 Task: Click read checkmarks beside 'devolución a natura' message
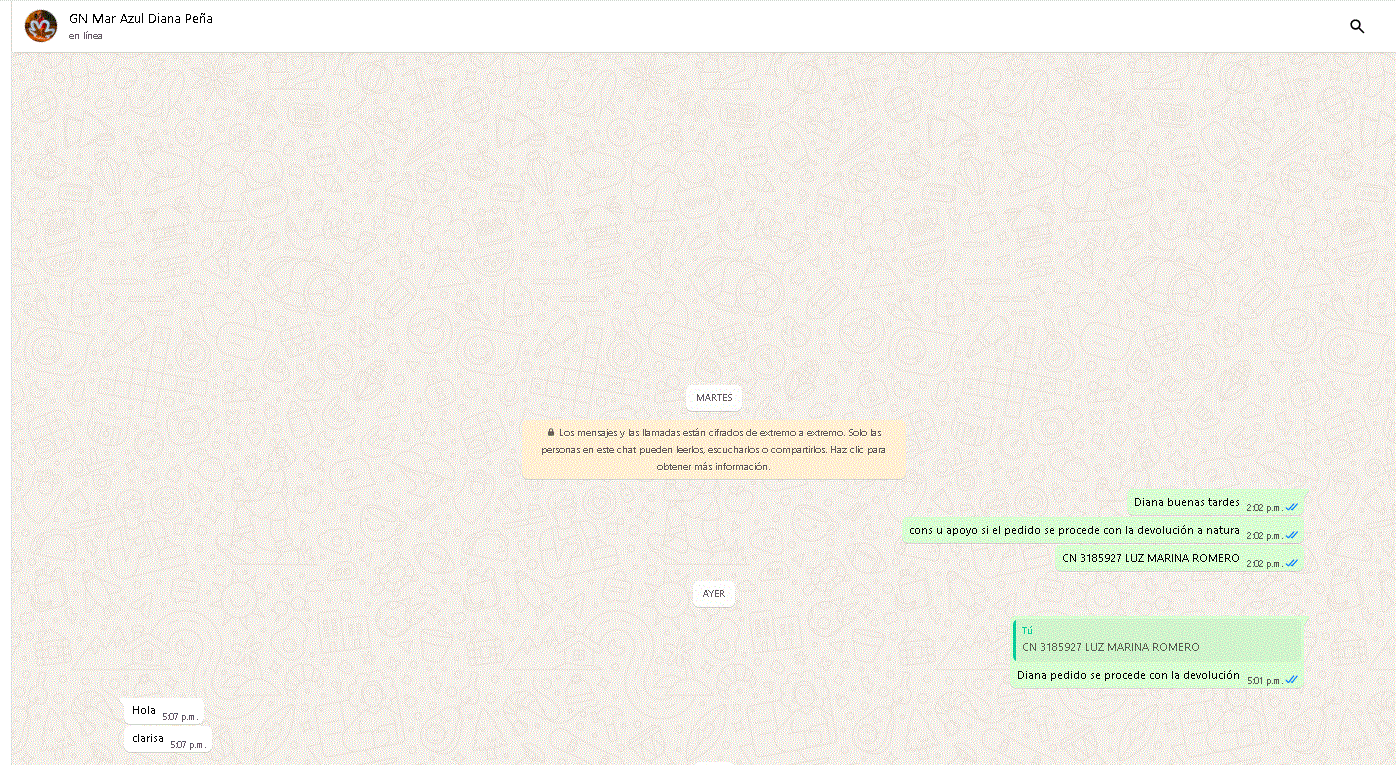pos(1292,535)
